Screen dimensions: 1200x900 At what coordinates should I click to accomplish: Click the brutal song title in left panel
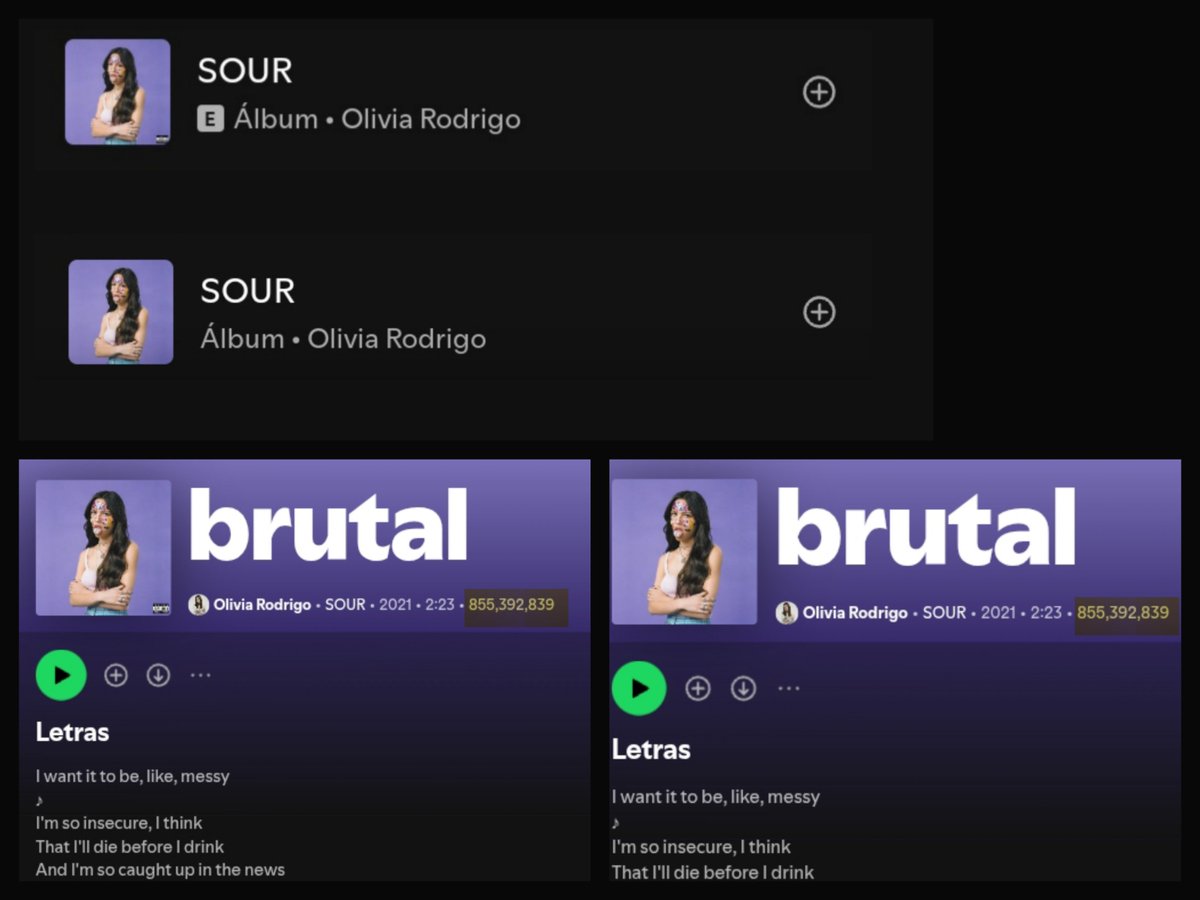click(328, 525)
